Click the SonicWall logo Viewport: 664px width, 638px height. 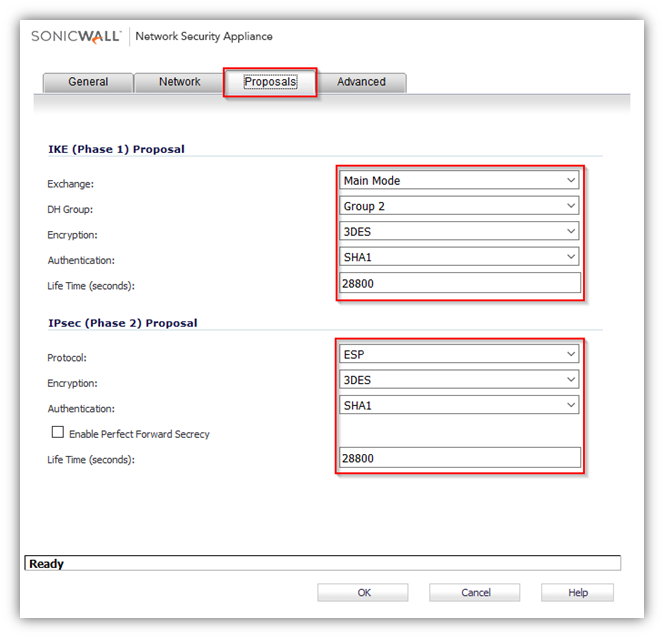tap(75, 36)
